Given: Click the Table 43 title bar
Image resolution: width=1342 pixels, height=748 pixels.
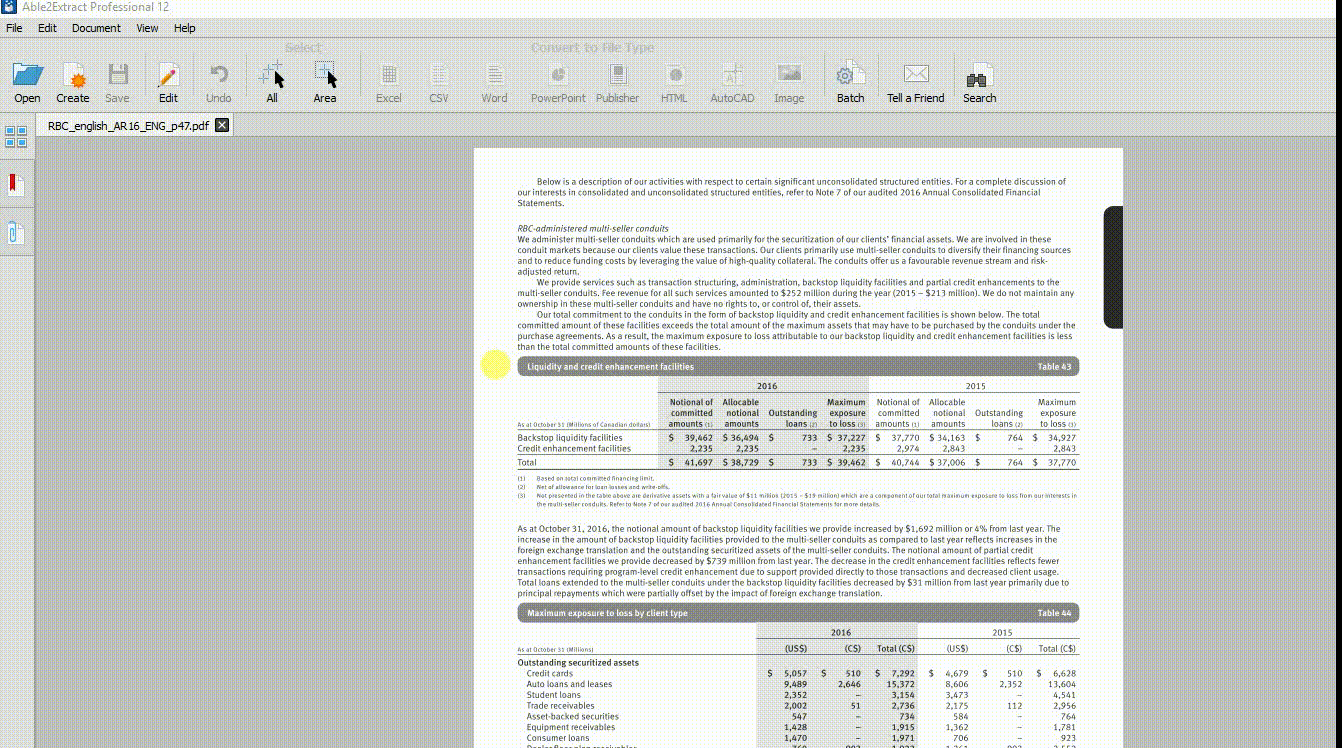Looking at the screenshot, I should (x=798, y=367).
